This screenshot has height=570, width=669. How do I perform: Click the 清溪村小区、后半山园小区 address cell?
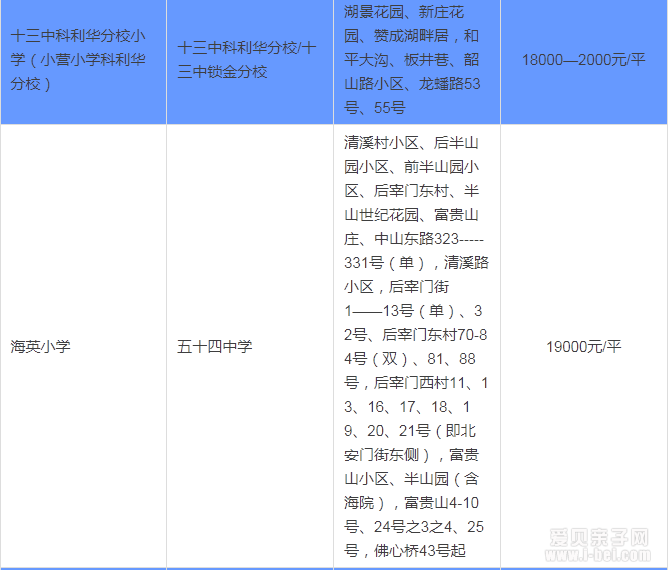[417, 346]
